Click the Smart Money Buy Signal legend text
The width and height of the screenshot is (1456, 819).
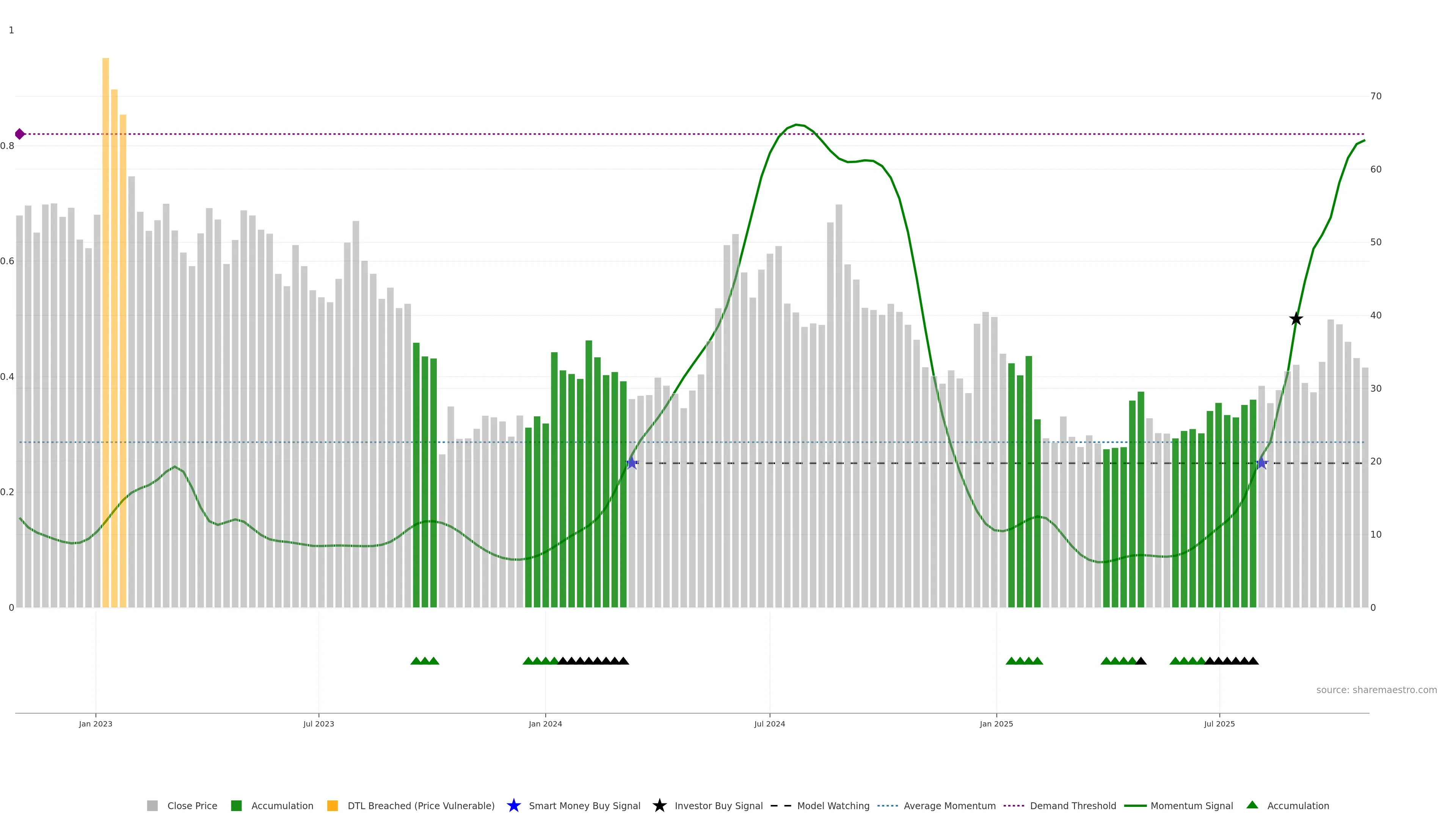(584, 805)
